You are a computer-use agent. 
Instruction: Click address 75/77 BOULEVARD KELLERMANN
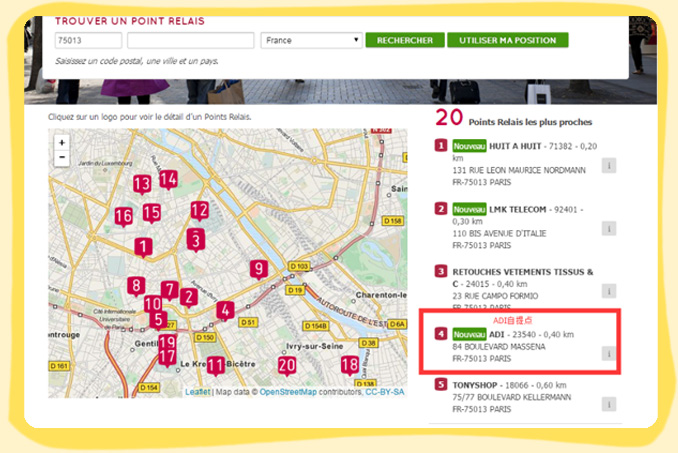coord(512,397)
